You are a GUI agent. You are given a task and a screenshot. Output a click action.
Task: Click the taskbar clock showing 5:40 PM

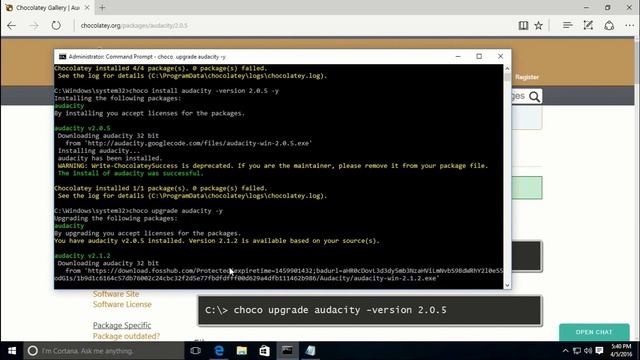(x=621, y=351)
